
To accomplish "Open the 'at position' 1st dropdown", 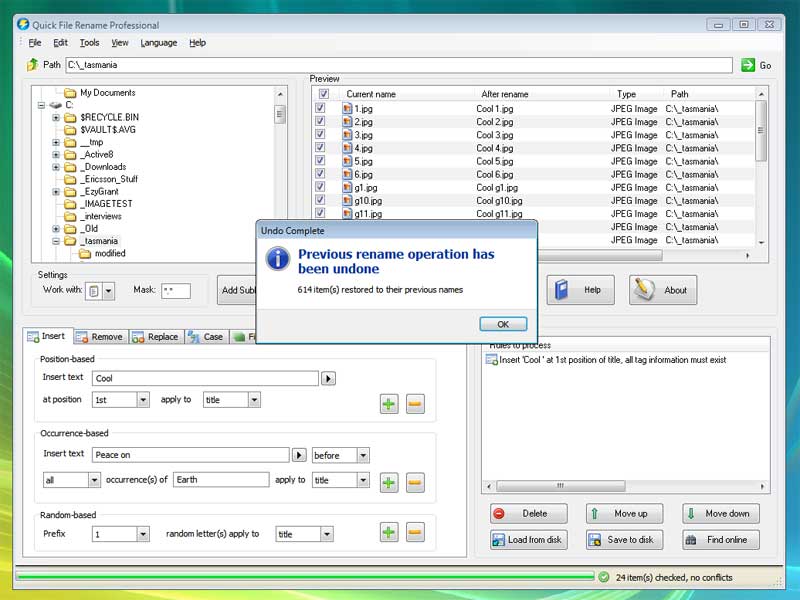I will pyautogui.click(x=120, y=400).
